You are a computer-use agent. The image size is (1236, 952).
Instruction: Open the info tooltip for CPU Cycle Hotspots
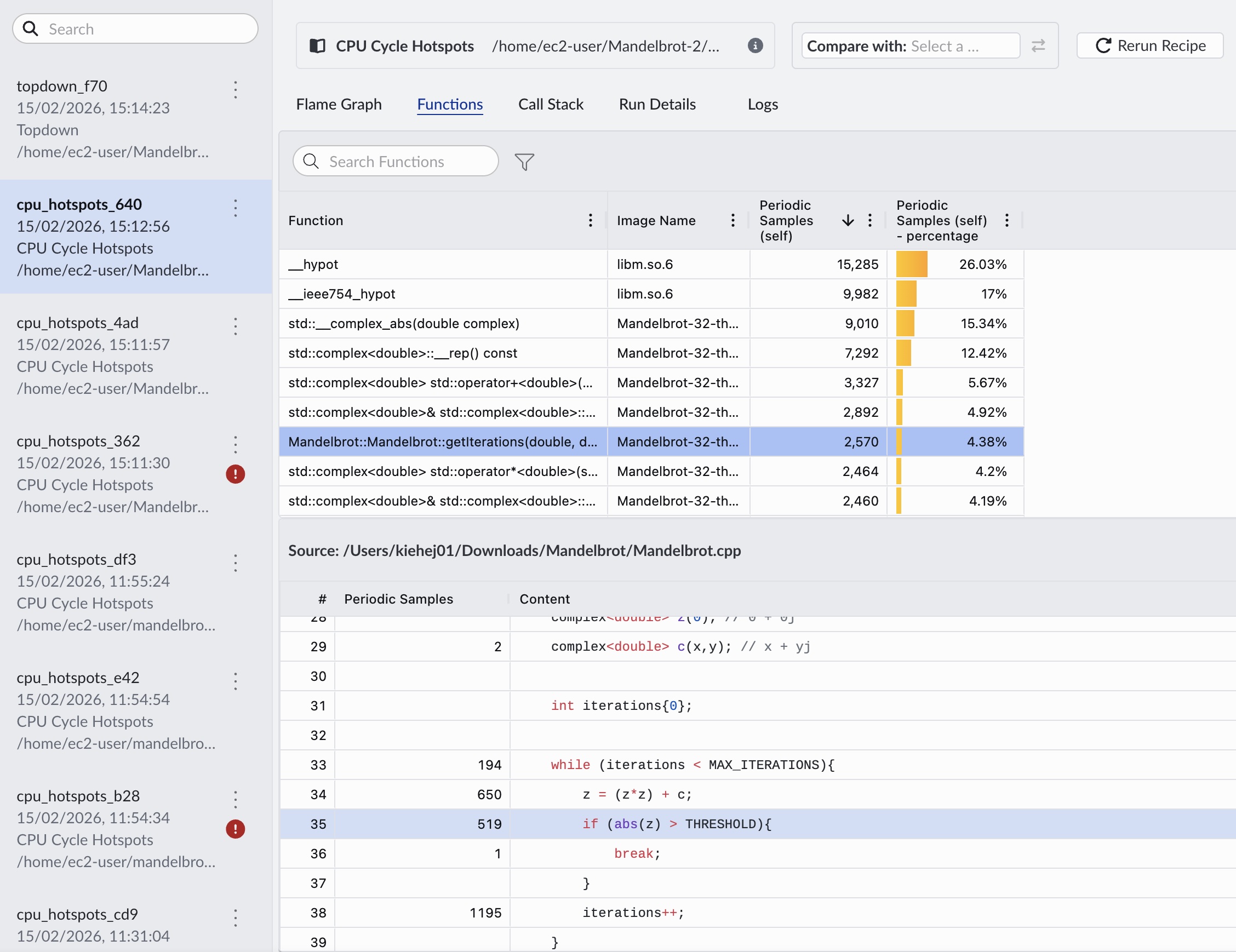[x=755, y=46]
